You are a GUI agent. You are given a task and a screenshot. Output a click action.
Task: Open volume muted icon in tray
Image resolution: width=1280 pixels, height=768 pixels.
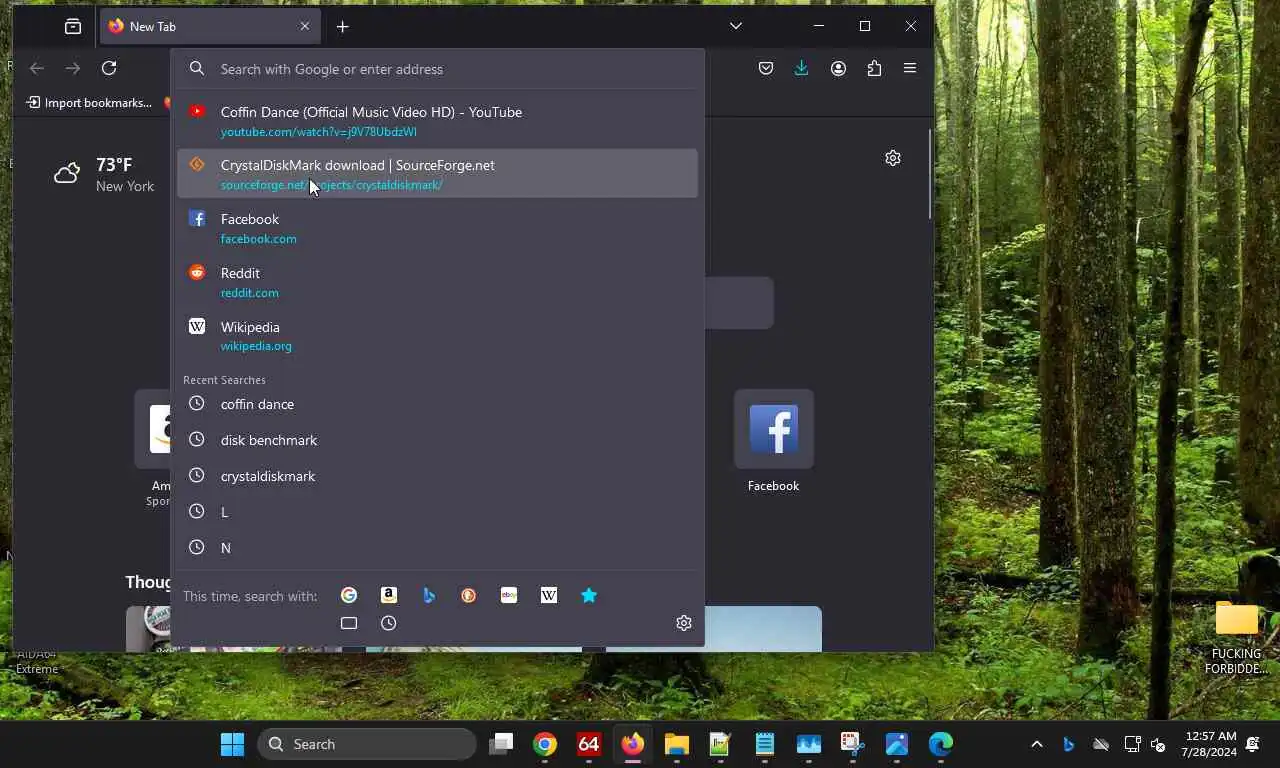(x=1159, y=744)
